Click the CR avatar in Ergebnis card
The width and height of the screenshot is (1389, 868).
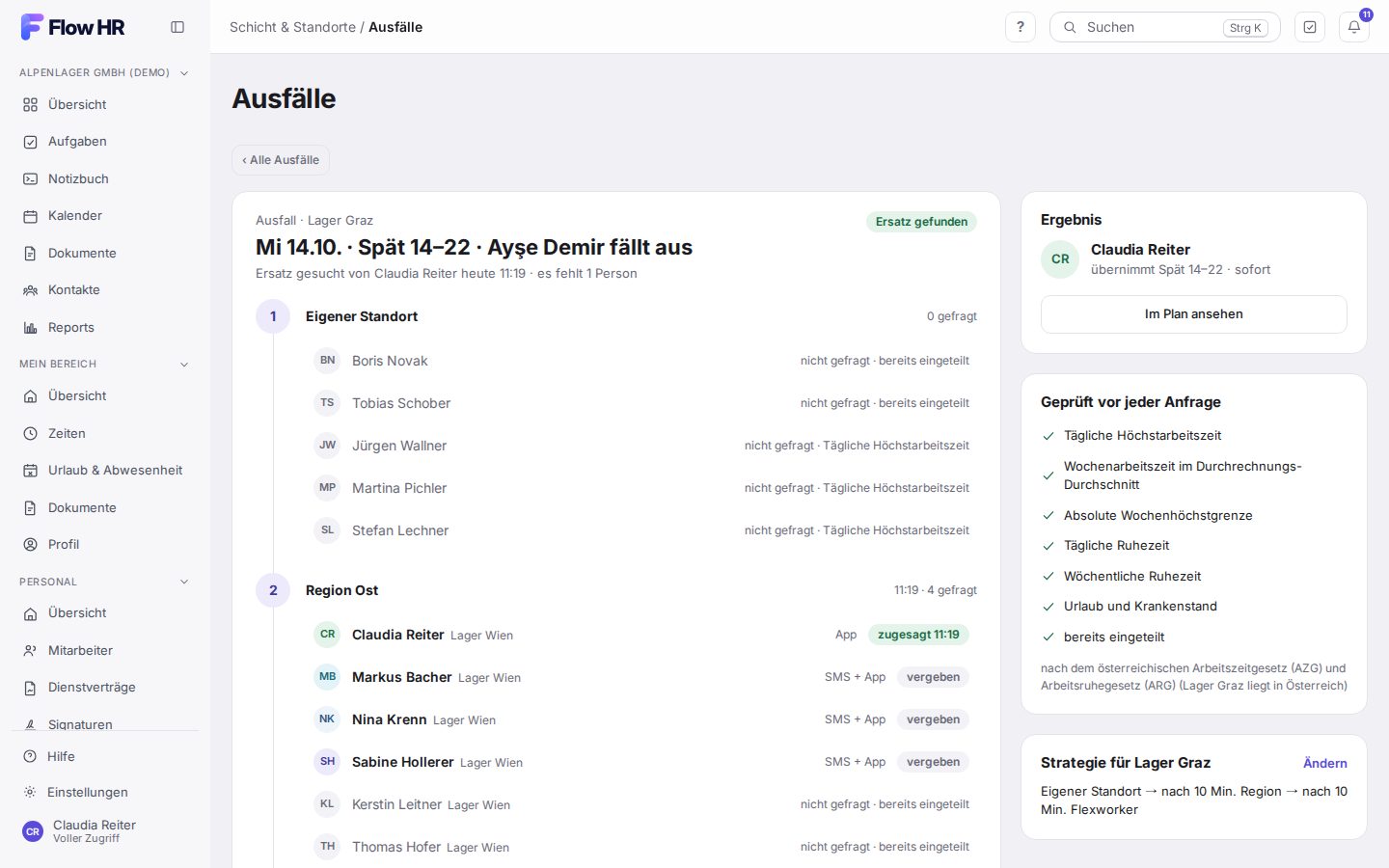point(1060,259)
